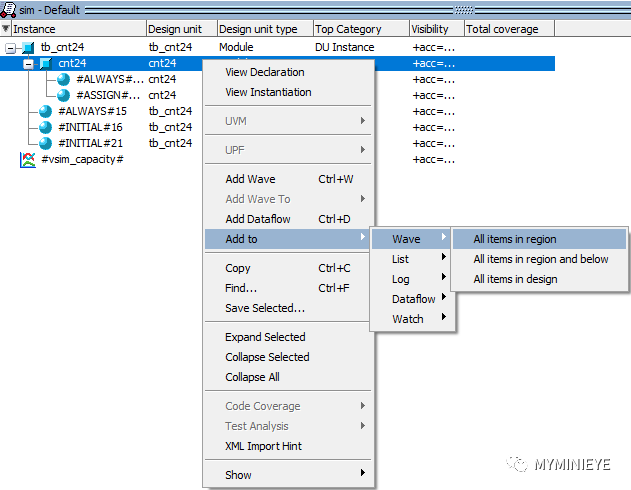631x490 pixels.
Task: Click the Instance column filter triangle icon
Action: point(6,29)
